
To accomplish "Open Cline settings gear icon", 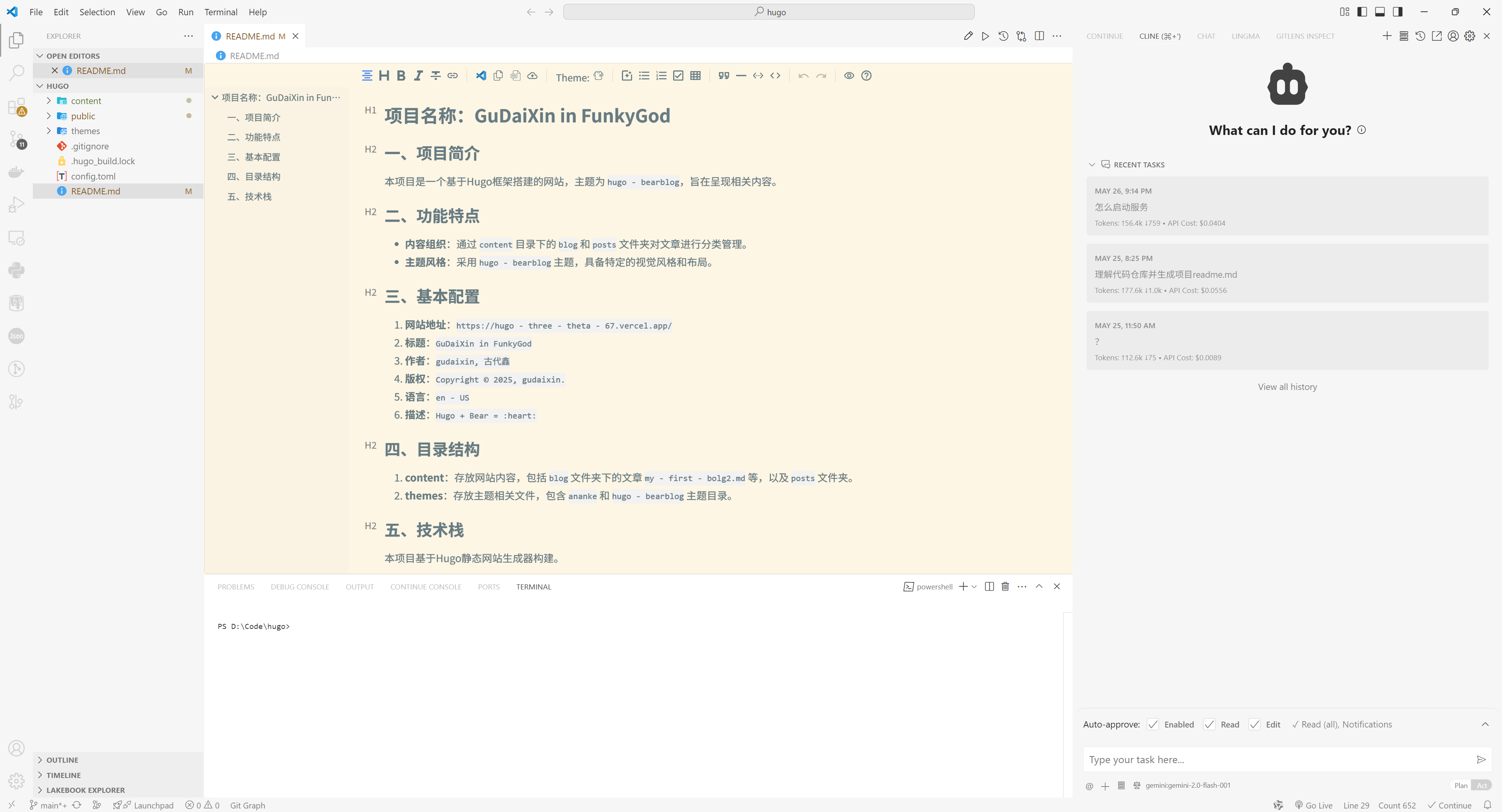I will click(1470, 36).
